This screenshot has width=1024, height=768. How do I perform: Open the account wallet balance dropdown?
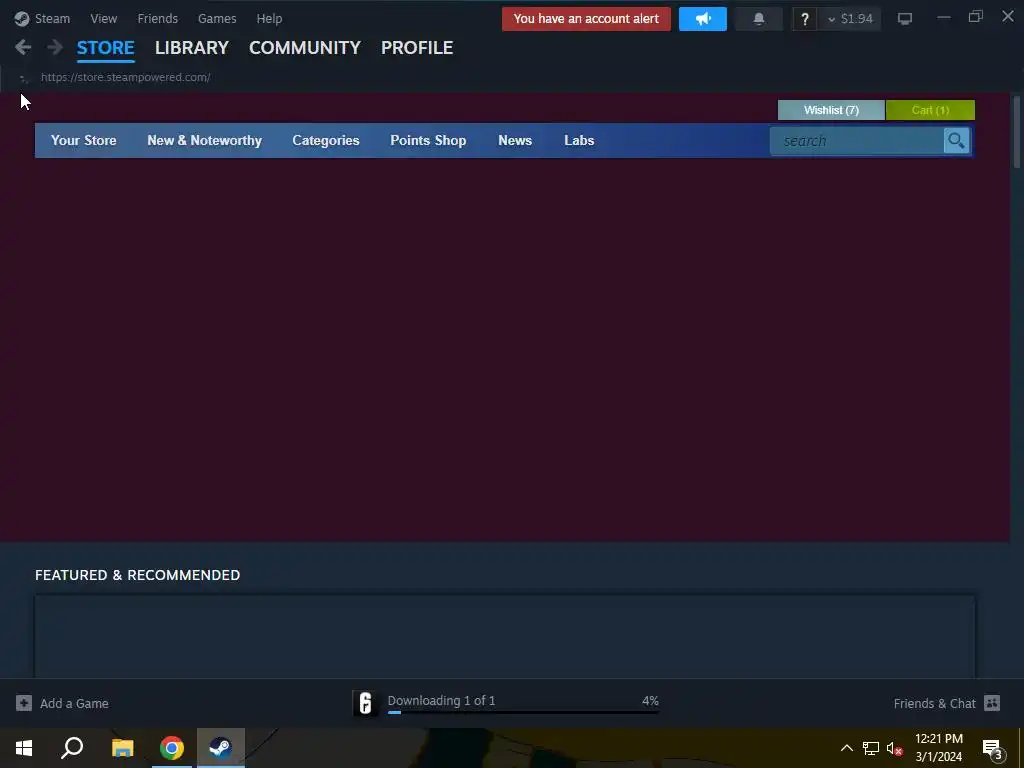tap(850, 19)
